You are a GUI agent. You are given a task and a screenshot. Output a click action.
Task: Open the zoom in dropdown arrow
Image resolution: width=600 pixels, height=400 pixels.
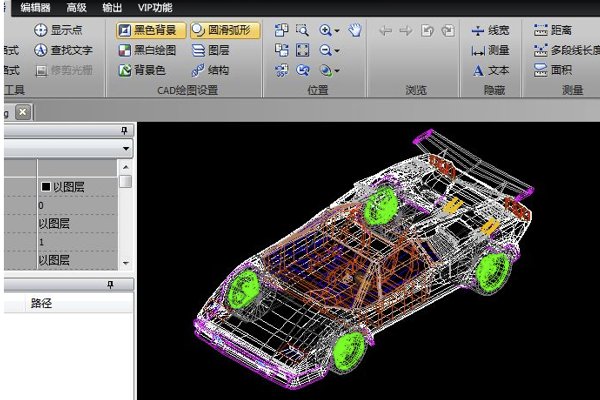337,31
